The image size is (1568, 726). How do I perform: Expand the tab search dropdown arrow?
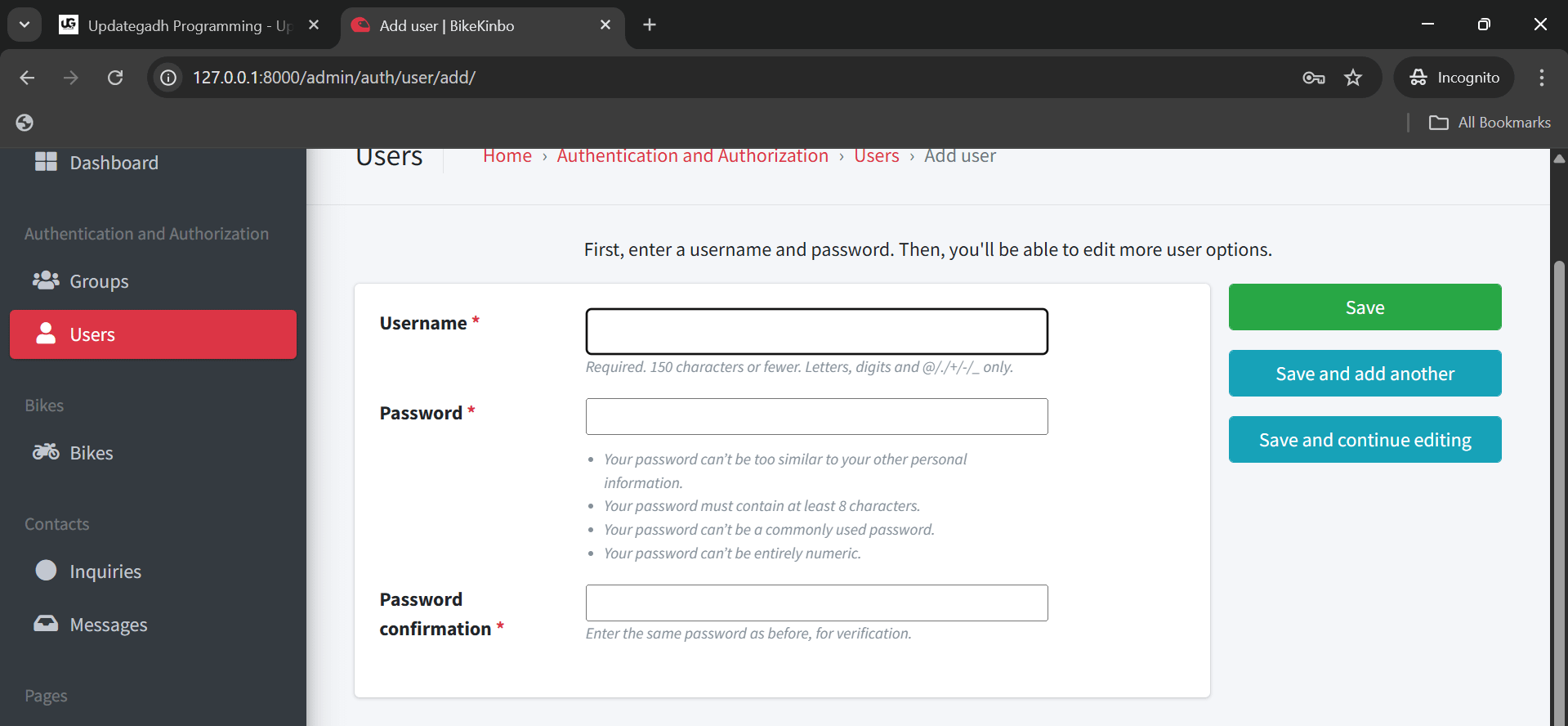[25, 25]
